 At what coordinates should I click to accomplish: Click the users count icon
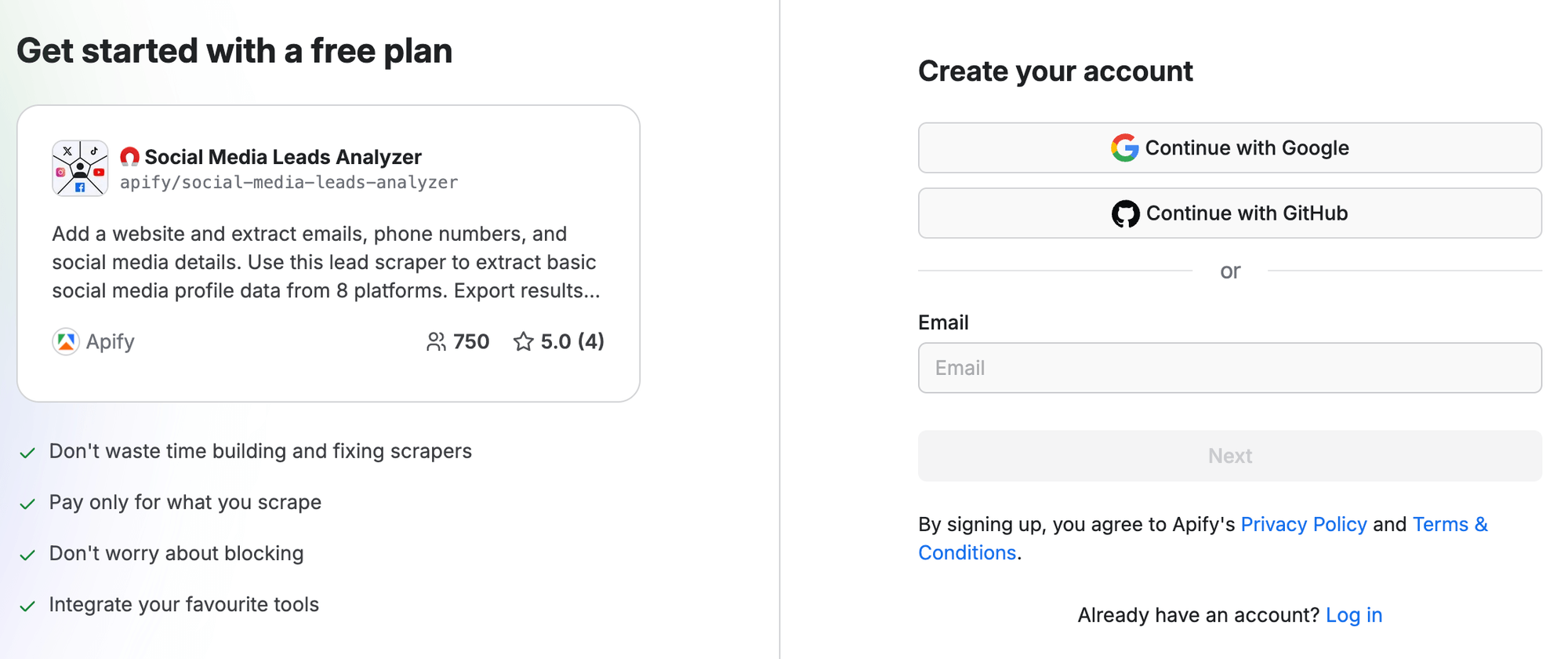pos(436,342)
